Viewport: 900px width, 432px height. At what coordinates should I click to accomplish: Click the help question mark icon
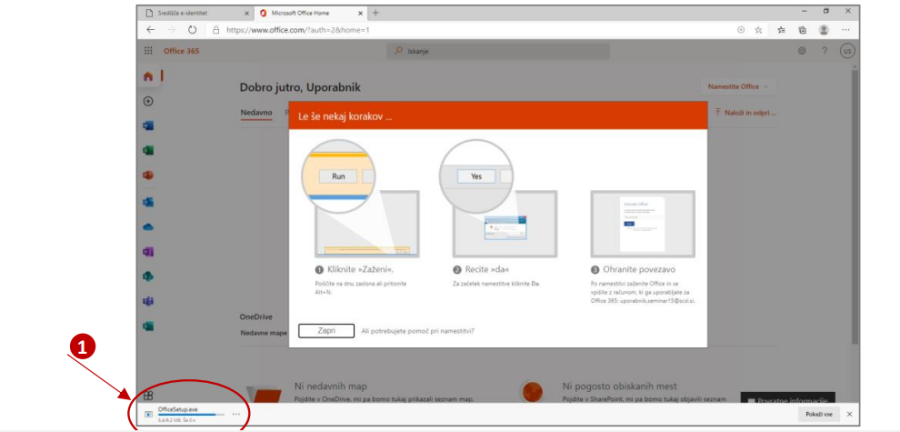click(824, 51)
